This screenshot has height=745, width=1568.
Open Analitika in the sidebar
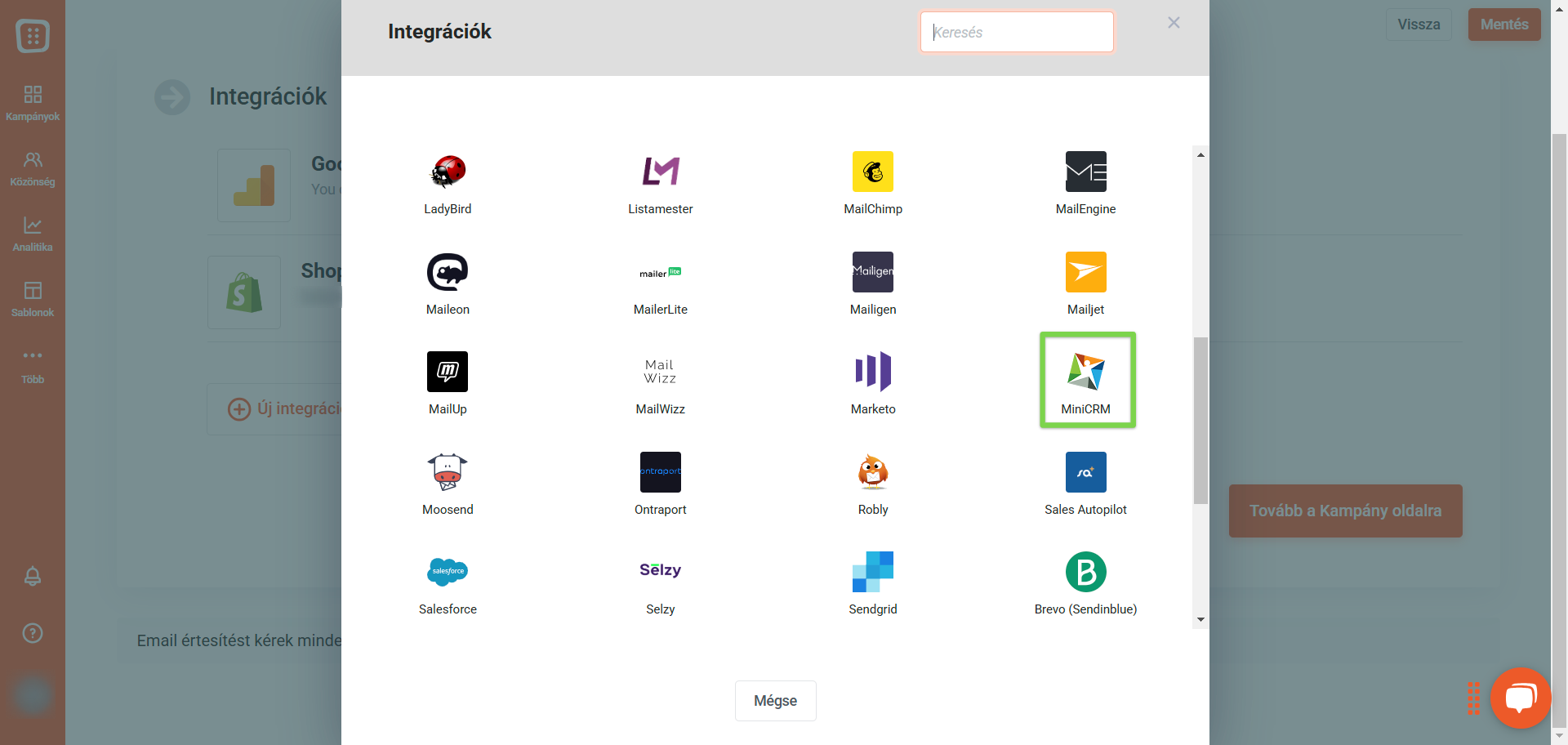pos(33,234)
